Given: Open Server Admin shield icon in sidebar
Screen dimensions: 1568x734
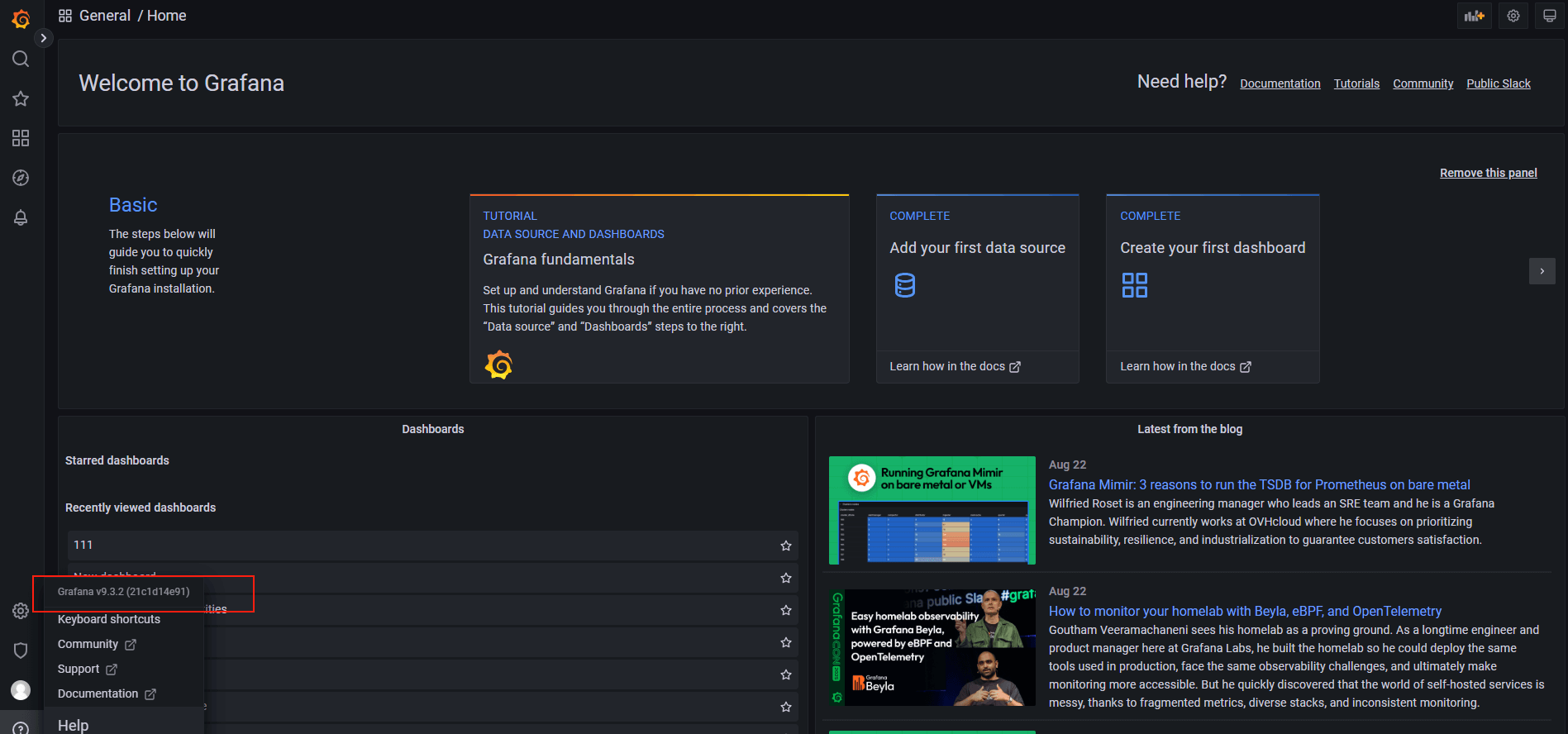Looking at the screenshot, I should click(21, 651).
